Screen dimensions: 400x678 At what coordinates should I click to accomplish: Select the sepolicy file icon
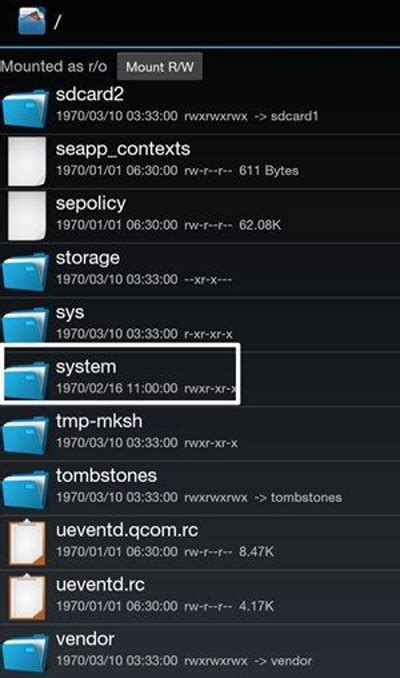[27, 216]
